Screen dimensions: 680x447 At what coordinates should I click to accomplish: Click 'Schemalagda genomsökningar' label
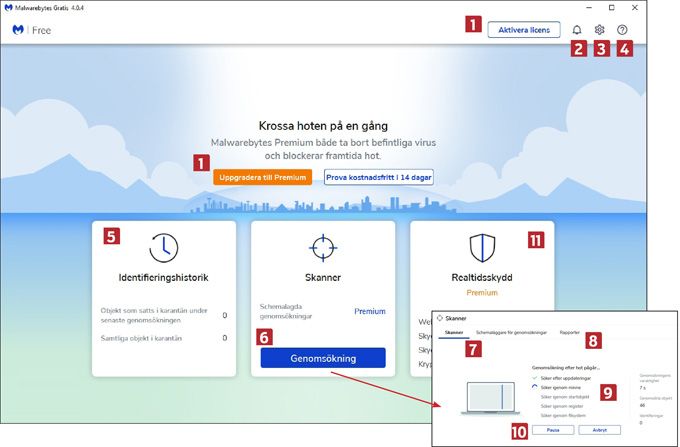pos(286,311)
